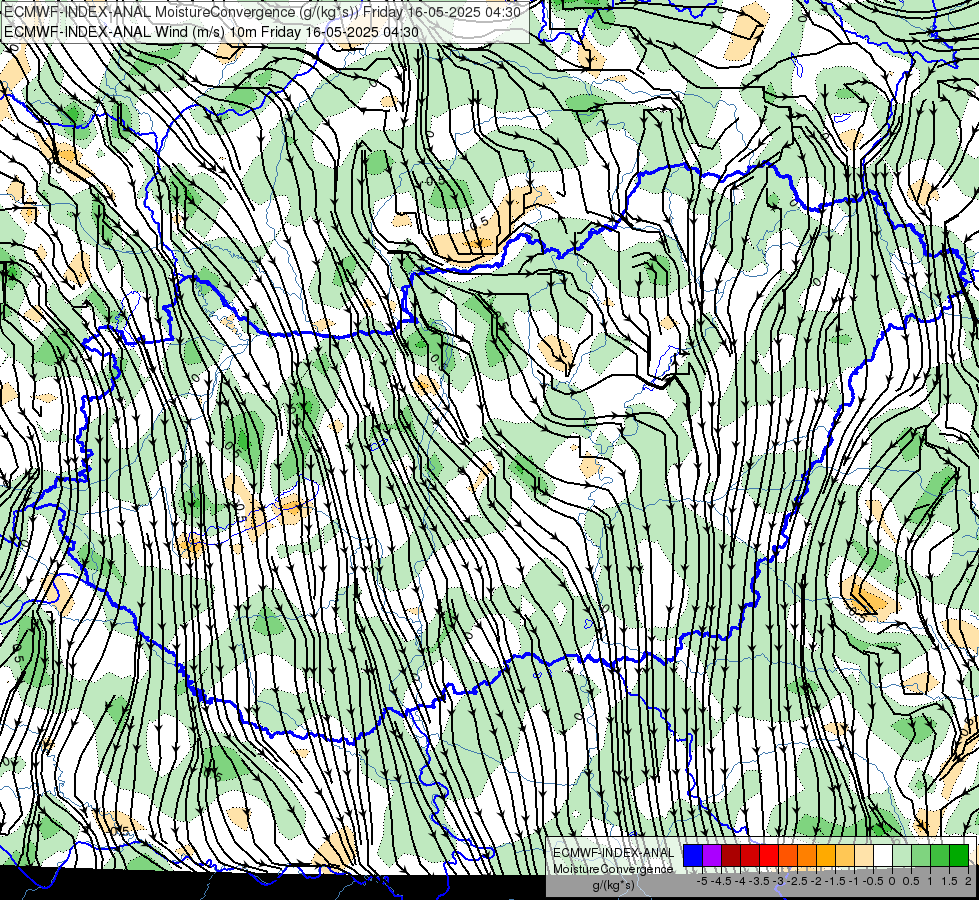Click the white legend color swatch

pos(883,856)
